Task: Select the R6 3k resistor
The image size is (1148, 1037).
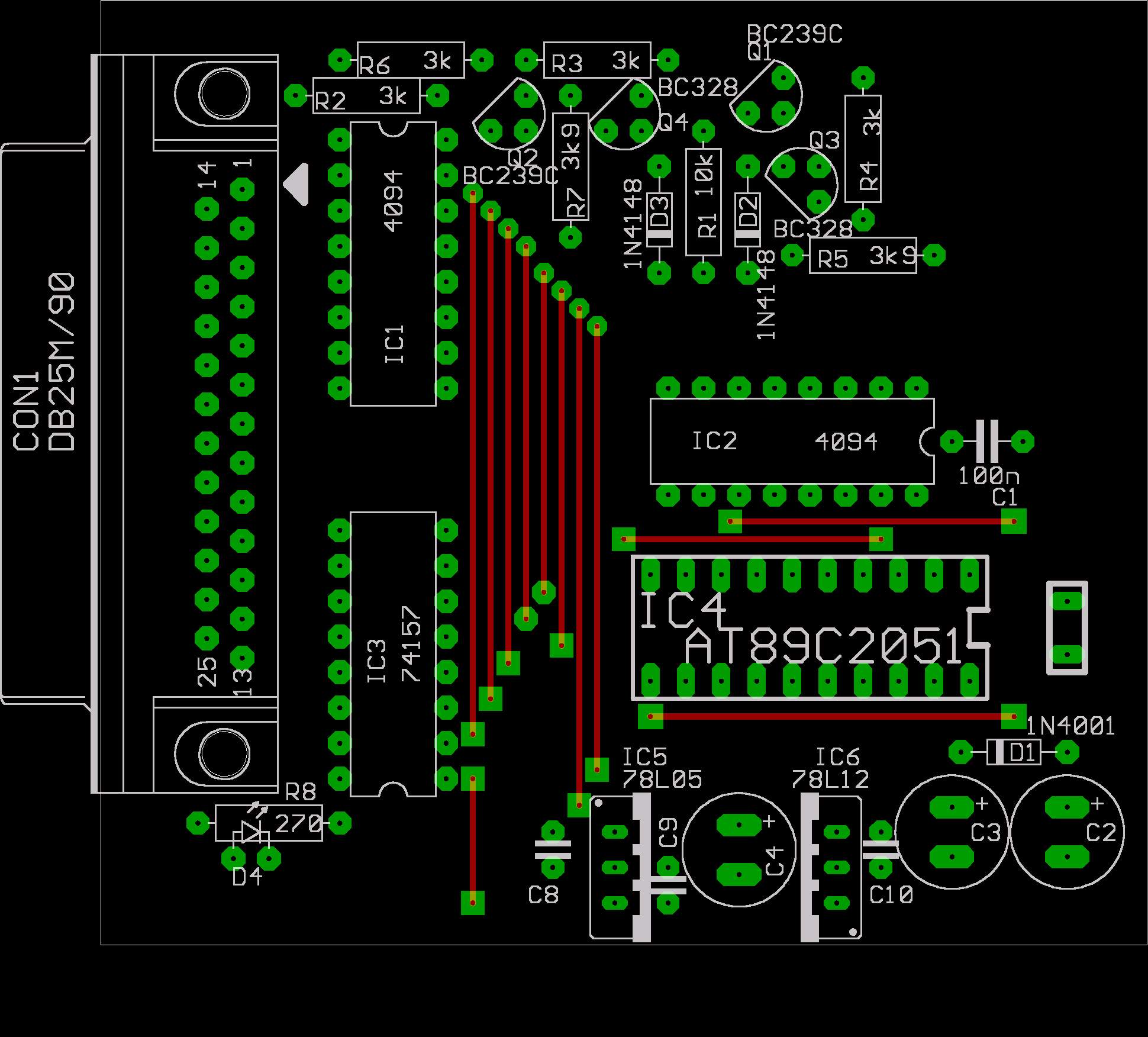Action: pos(410,60)
